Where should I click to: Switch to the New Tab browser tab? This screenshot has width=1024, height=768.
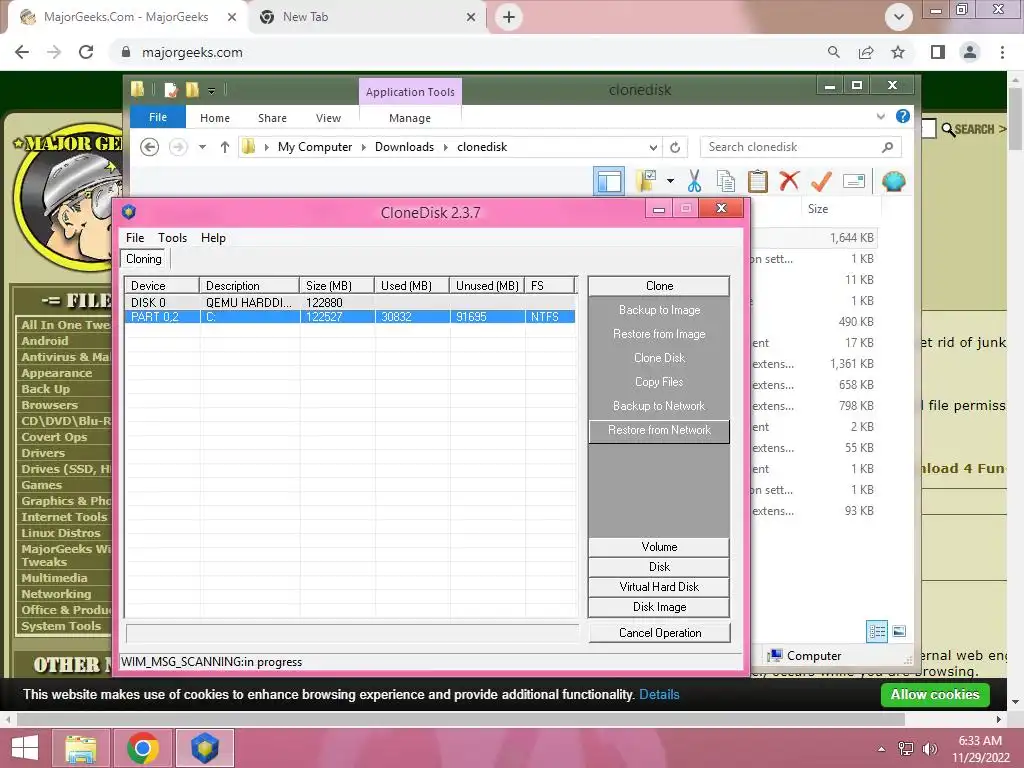point(366,18)
